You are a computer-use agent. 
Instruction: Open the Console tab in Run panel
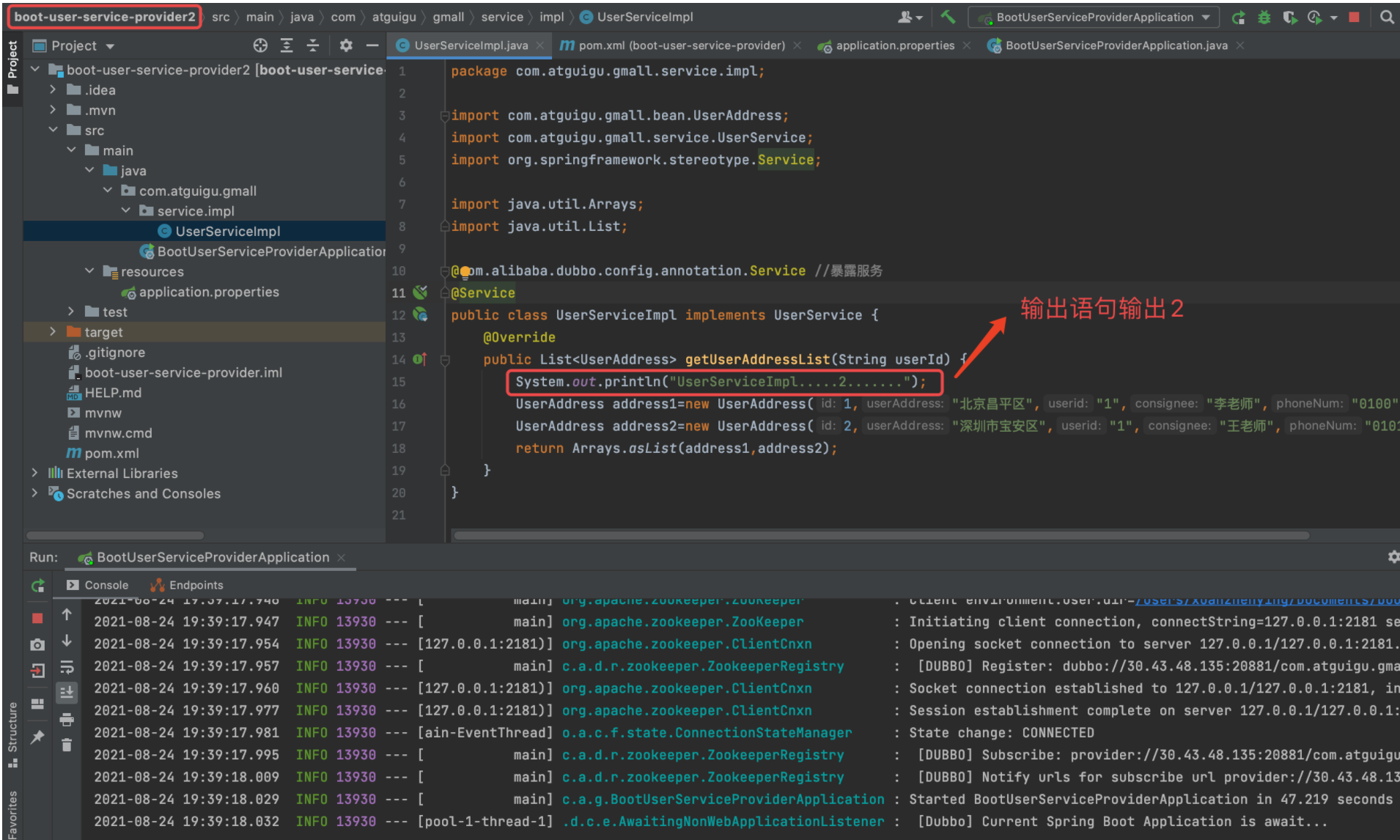pos(97,585)
